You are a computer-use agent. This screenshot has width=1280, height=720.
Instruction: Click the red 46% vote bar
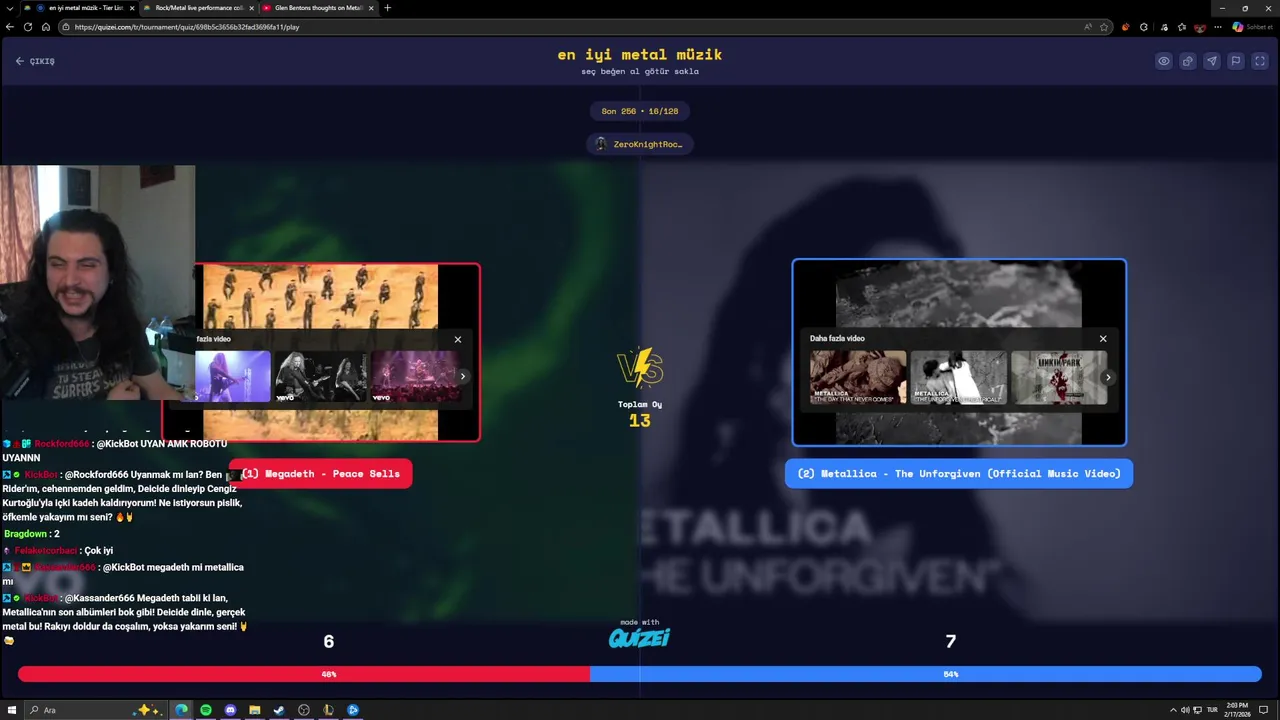tap(304, 674)
